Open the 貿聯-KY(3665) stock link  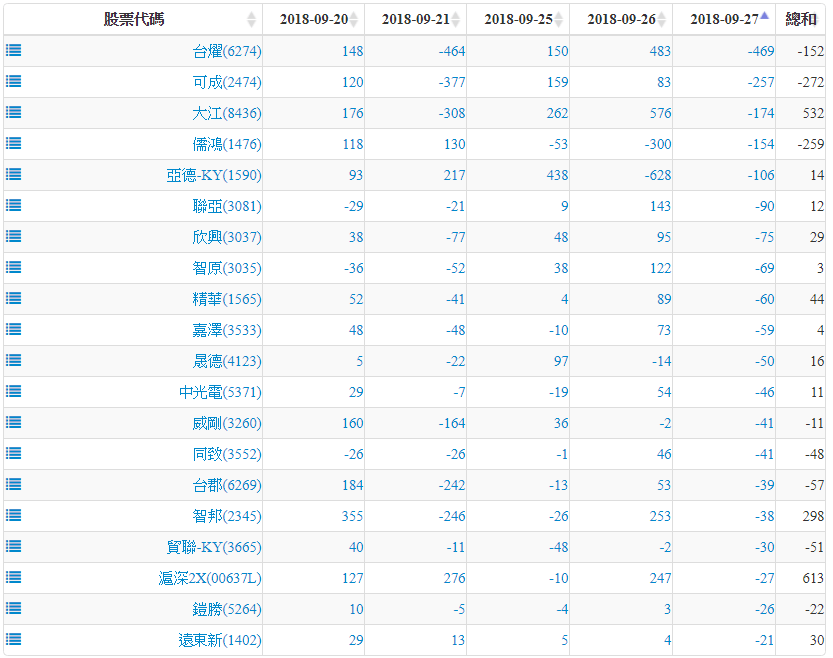click(213, 547)
